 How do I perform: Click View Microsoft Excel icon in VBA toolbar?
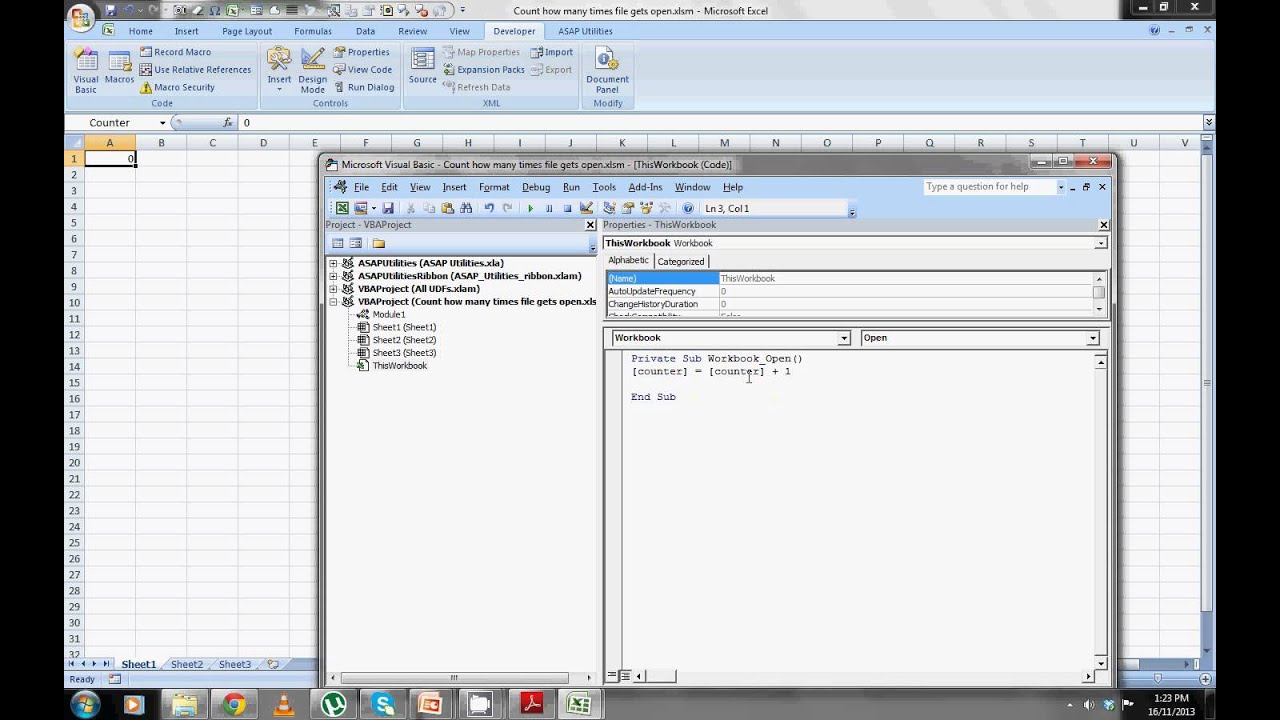[342, 208]
